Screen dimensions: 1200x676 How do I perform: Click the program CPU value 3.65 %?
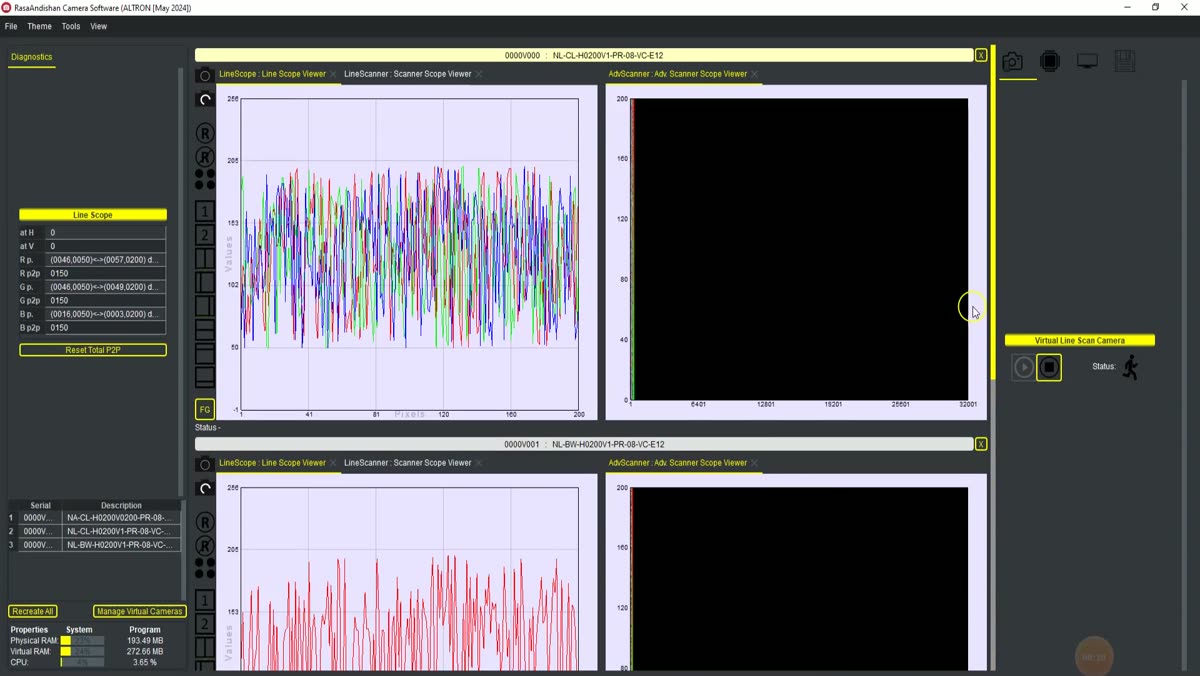pos(145,662)
